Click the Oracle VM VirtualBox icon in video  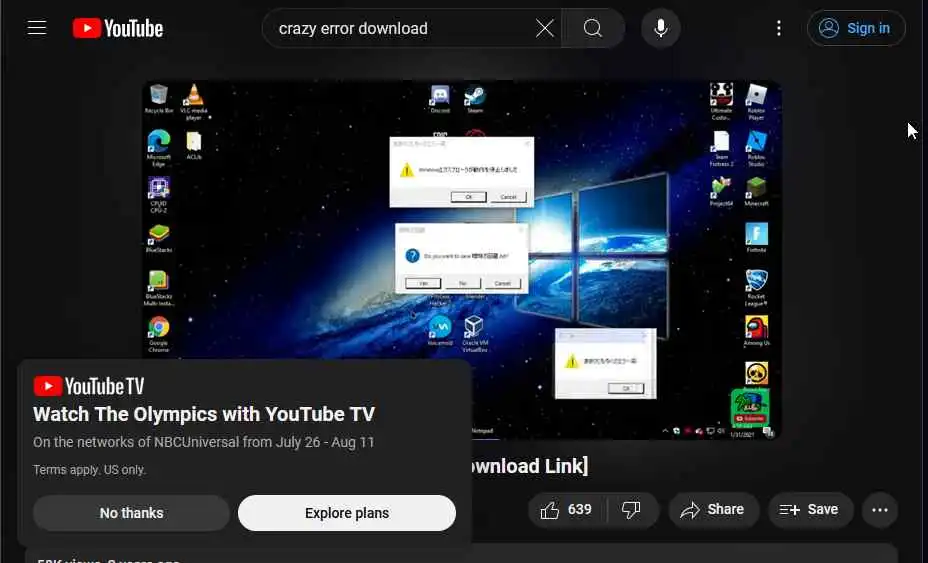click(474, 334)
